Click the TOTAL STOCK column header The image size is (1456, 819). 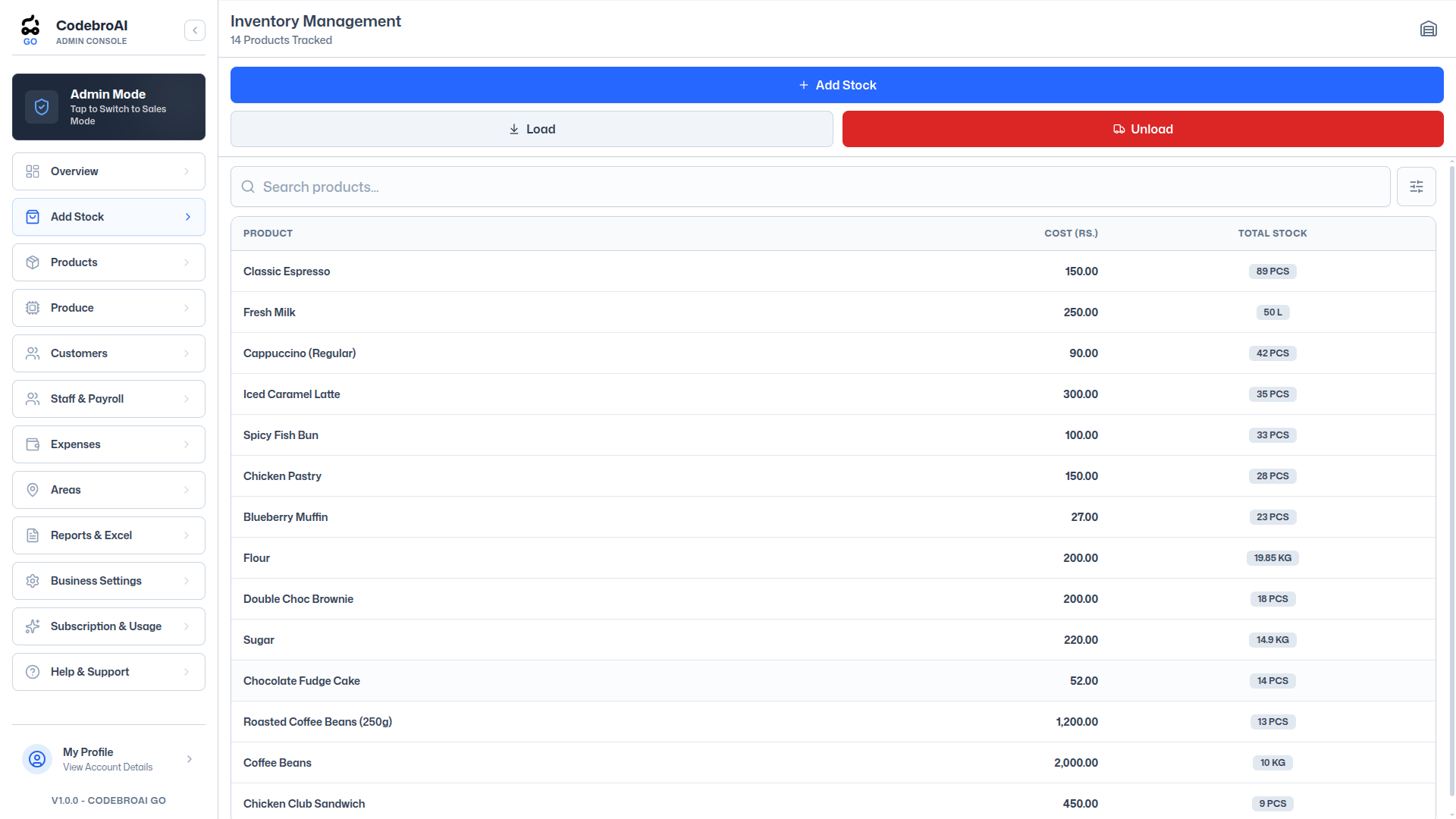pyautogui.click(x=1272, y=234)
